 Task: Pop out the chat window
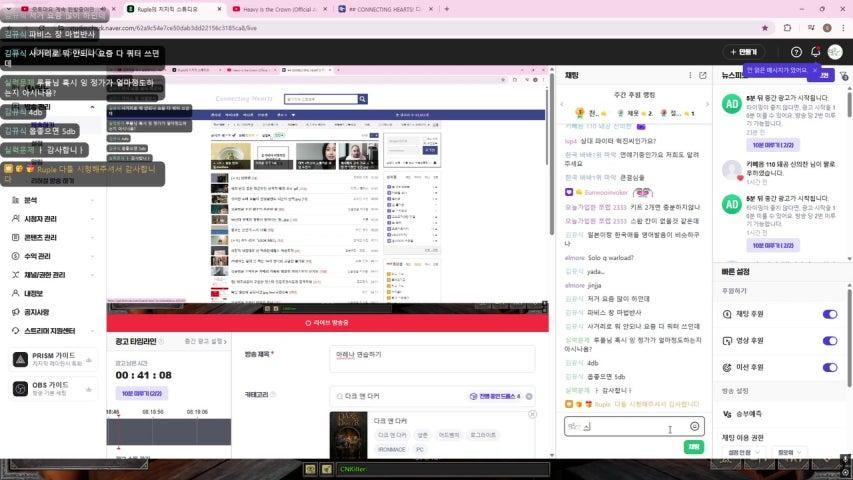tap(703, 75)
